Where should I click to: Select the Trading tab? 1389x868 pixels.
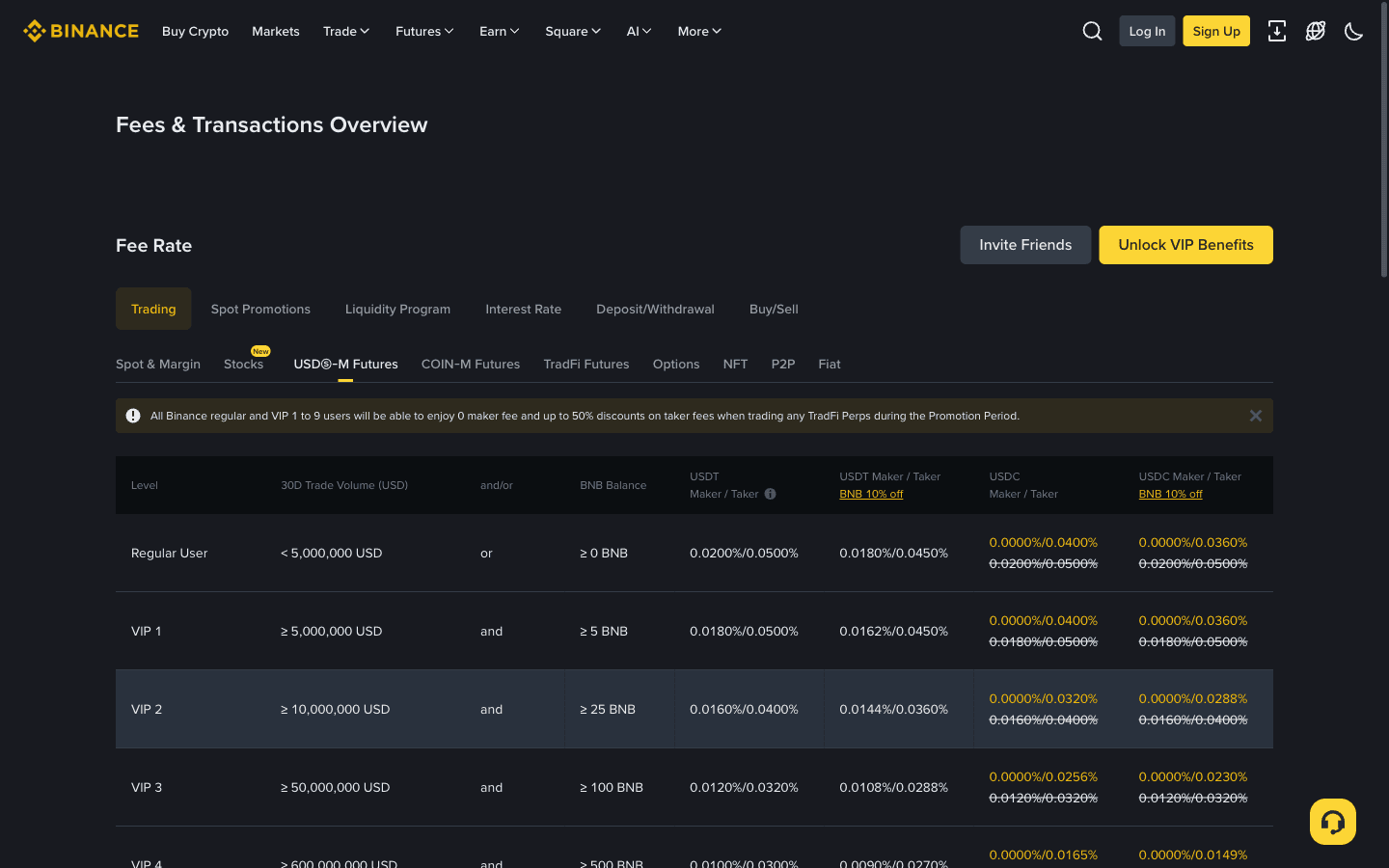pos(153,309)
